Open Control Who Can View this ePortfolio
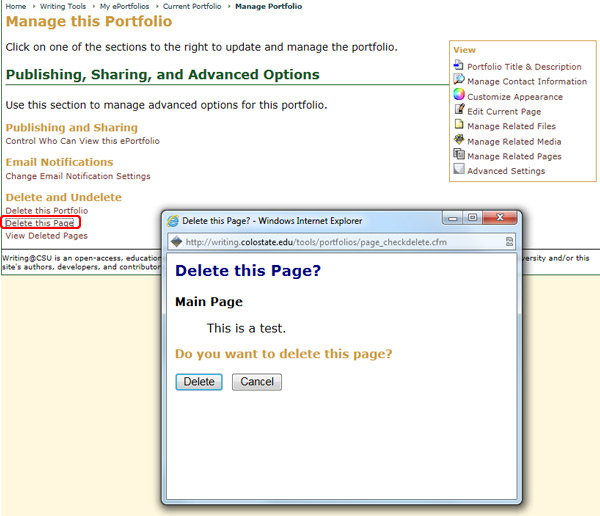The height and width of the screenshot is (516, 600). [82, 141]
